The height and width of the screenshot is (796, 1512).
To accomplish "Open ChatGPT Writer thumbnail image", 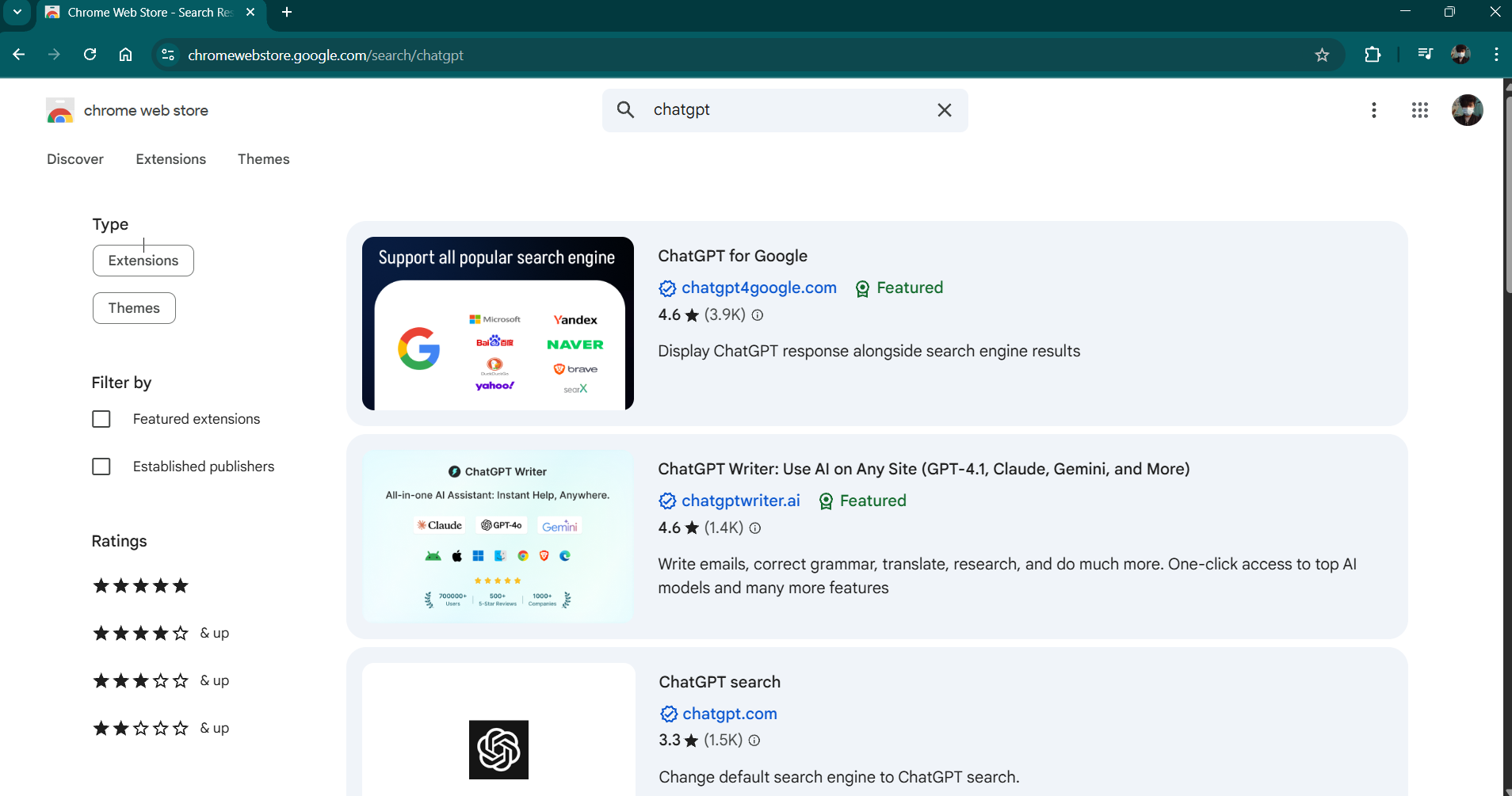I will [x=498, y=536].
